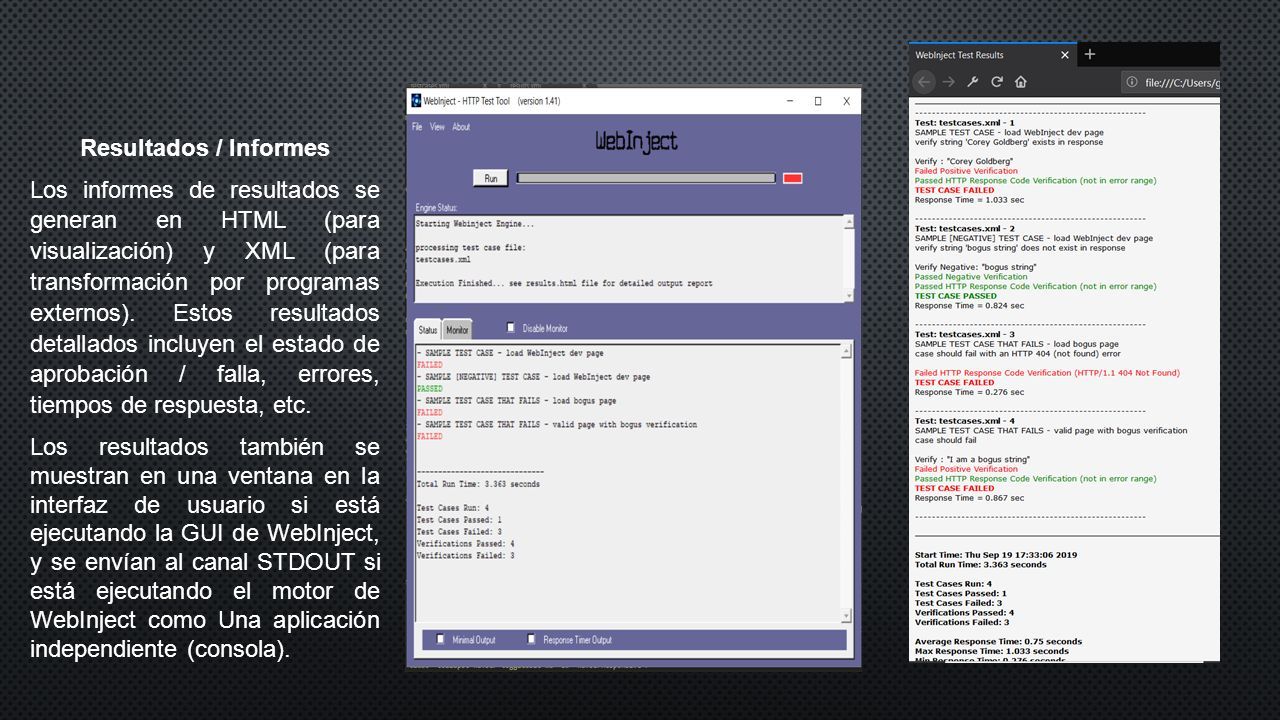Click 'Starting Webinject Engine...' text
The width and height of the screenshot is (1280, 720).
tap(475, 224)
